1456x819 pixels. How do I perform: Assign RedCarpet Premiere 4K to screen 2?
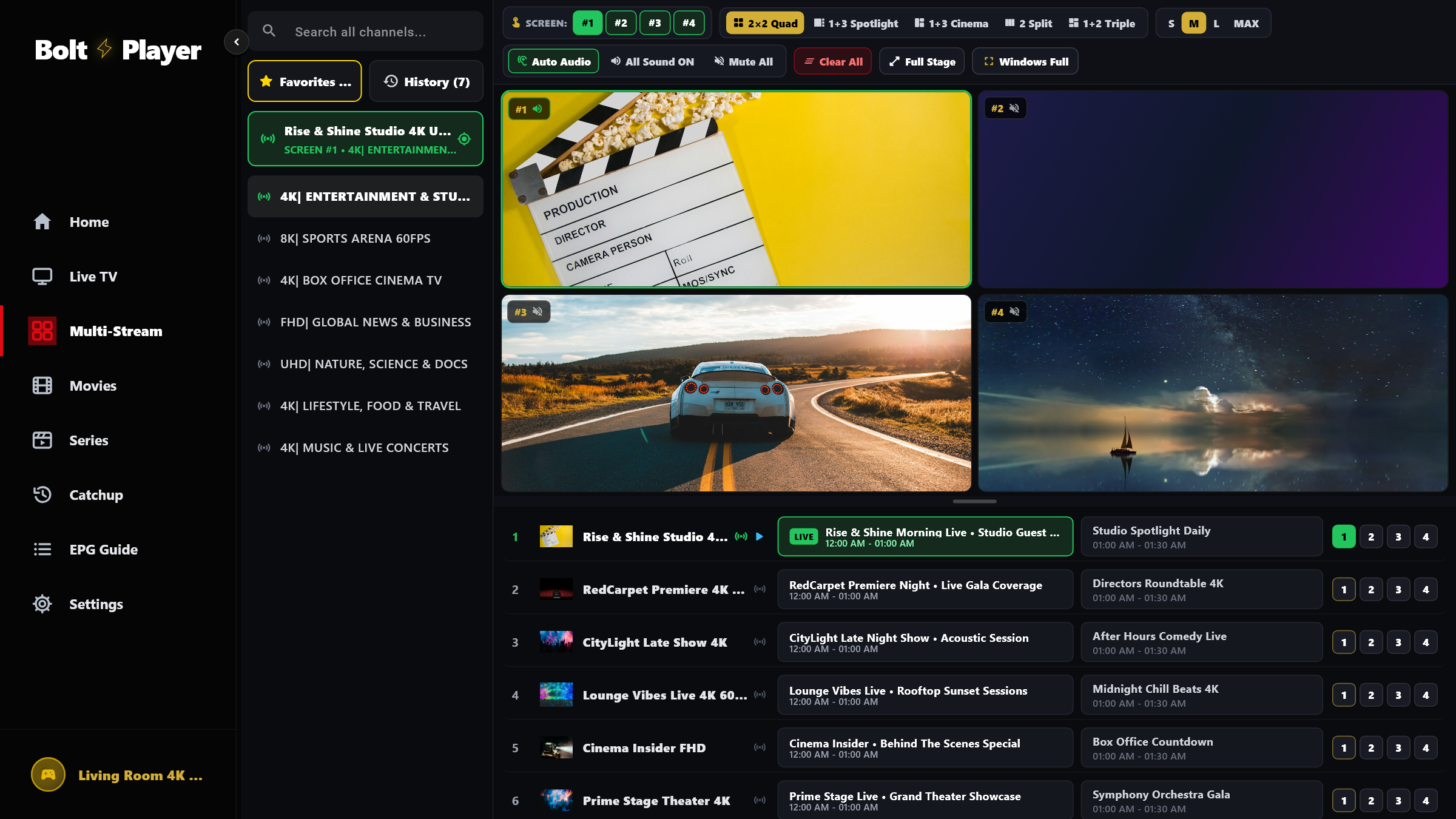coord(1371,589)
